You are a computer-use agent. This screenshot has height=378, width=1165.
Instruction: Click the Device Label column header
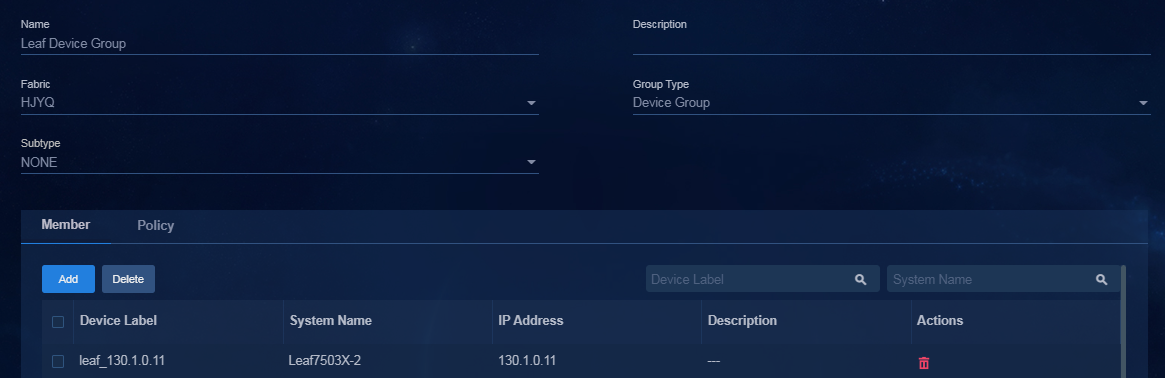[x=118, y=321]
